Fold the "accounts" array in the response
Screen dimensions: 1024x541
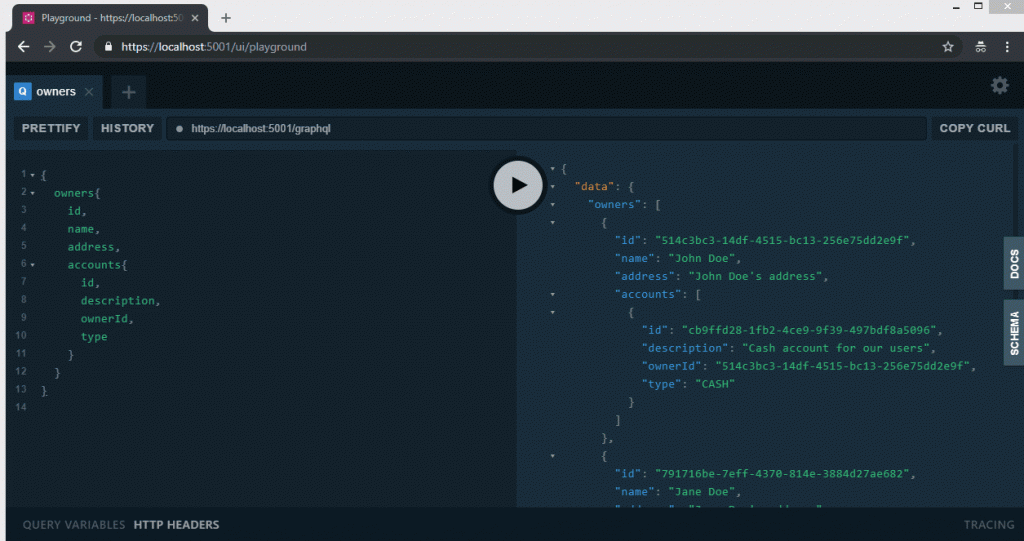(552, 295)
